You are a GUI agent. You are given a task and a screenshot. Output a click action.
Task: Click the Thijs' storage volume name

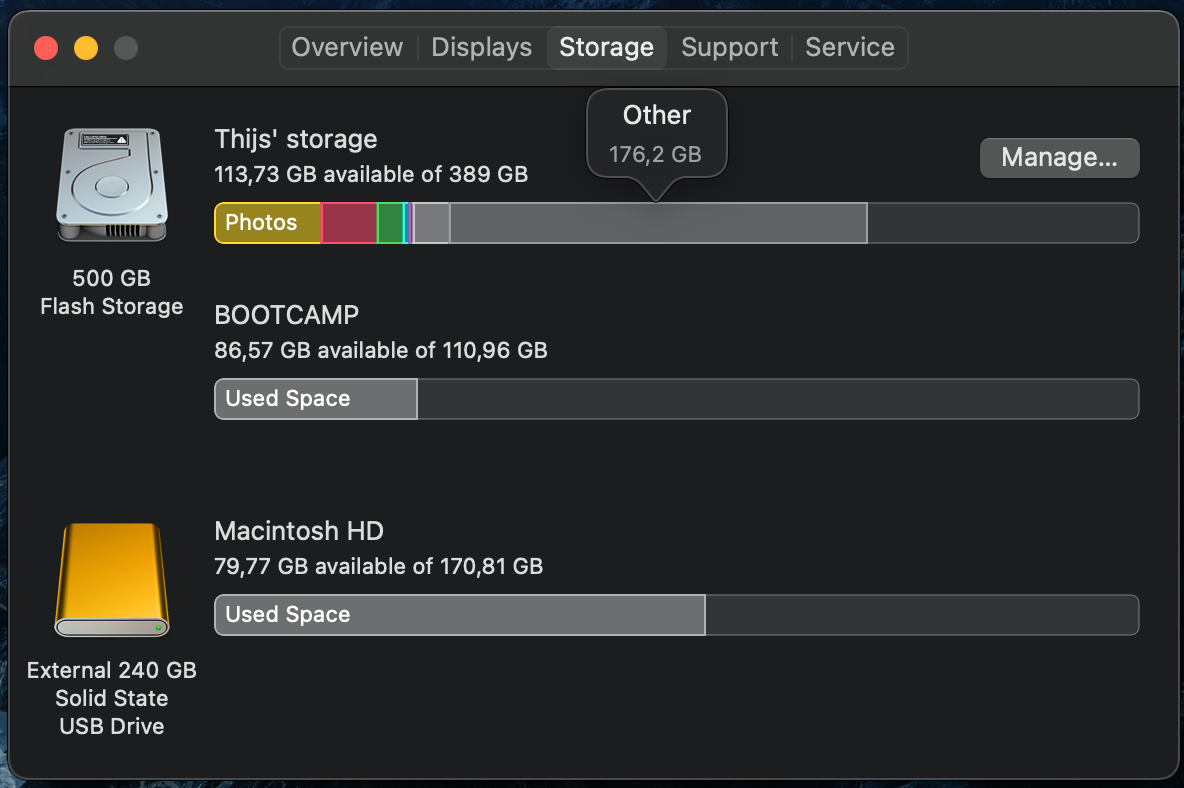296,139
